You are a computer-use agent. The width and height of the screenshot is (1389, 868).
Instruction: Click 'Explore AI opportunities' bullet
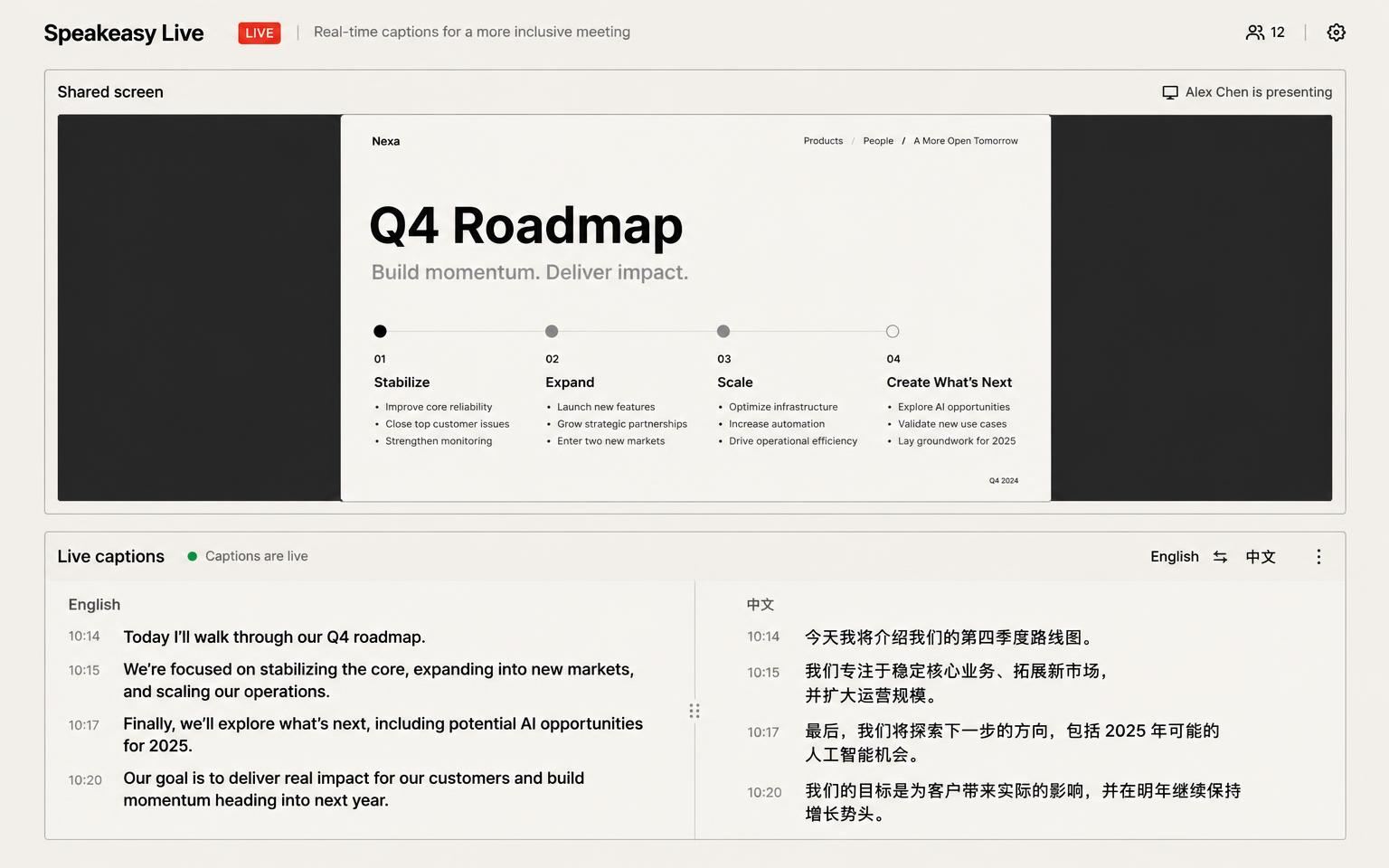pos(954,407)
